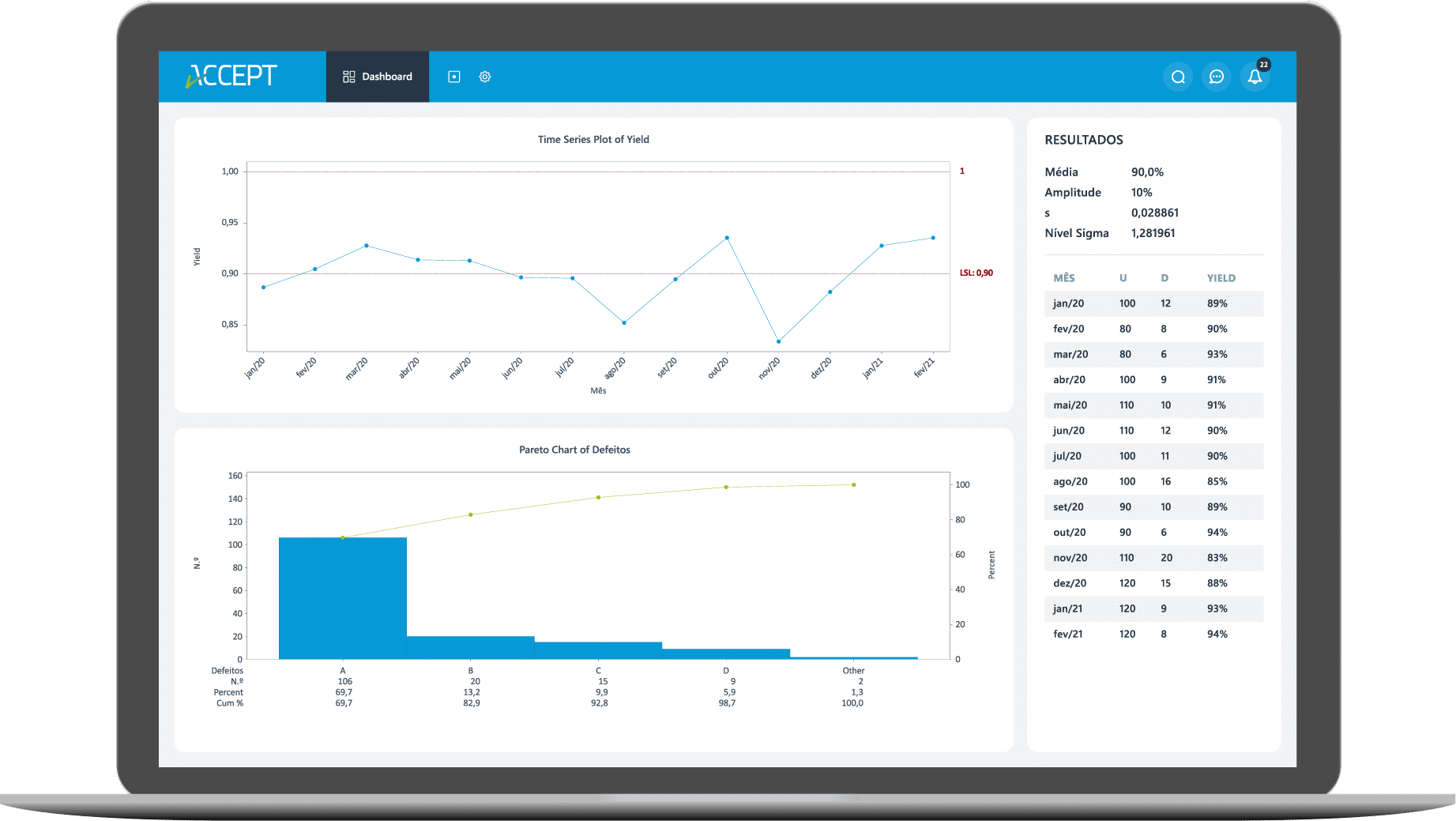Open the settings gear icon
The image size is (1456, 821).
(x=485, y=77)
